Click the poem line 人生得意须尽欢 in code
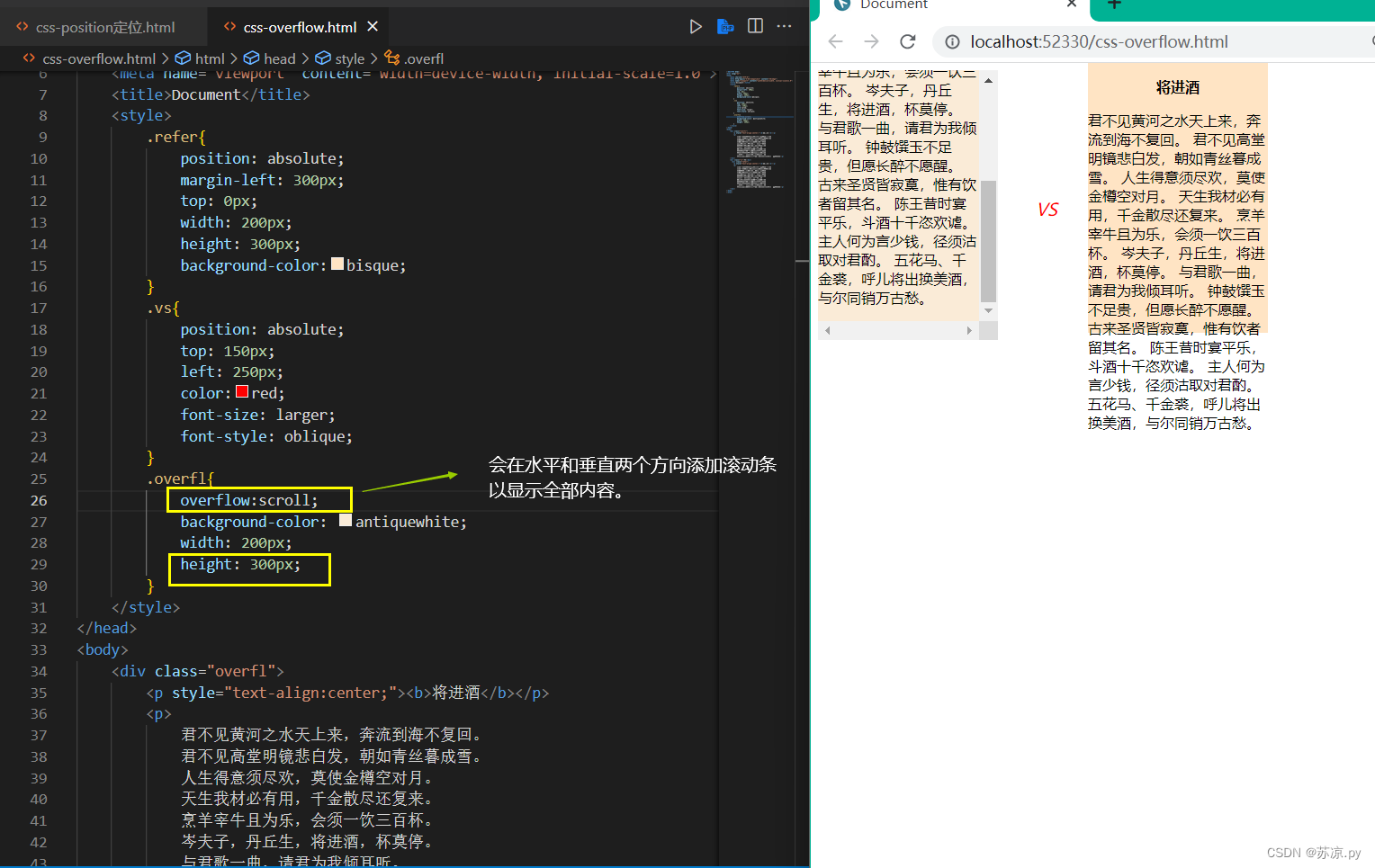Screen dimensions: 1375x868 tap(310, 777)
